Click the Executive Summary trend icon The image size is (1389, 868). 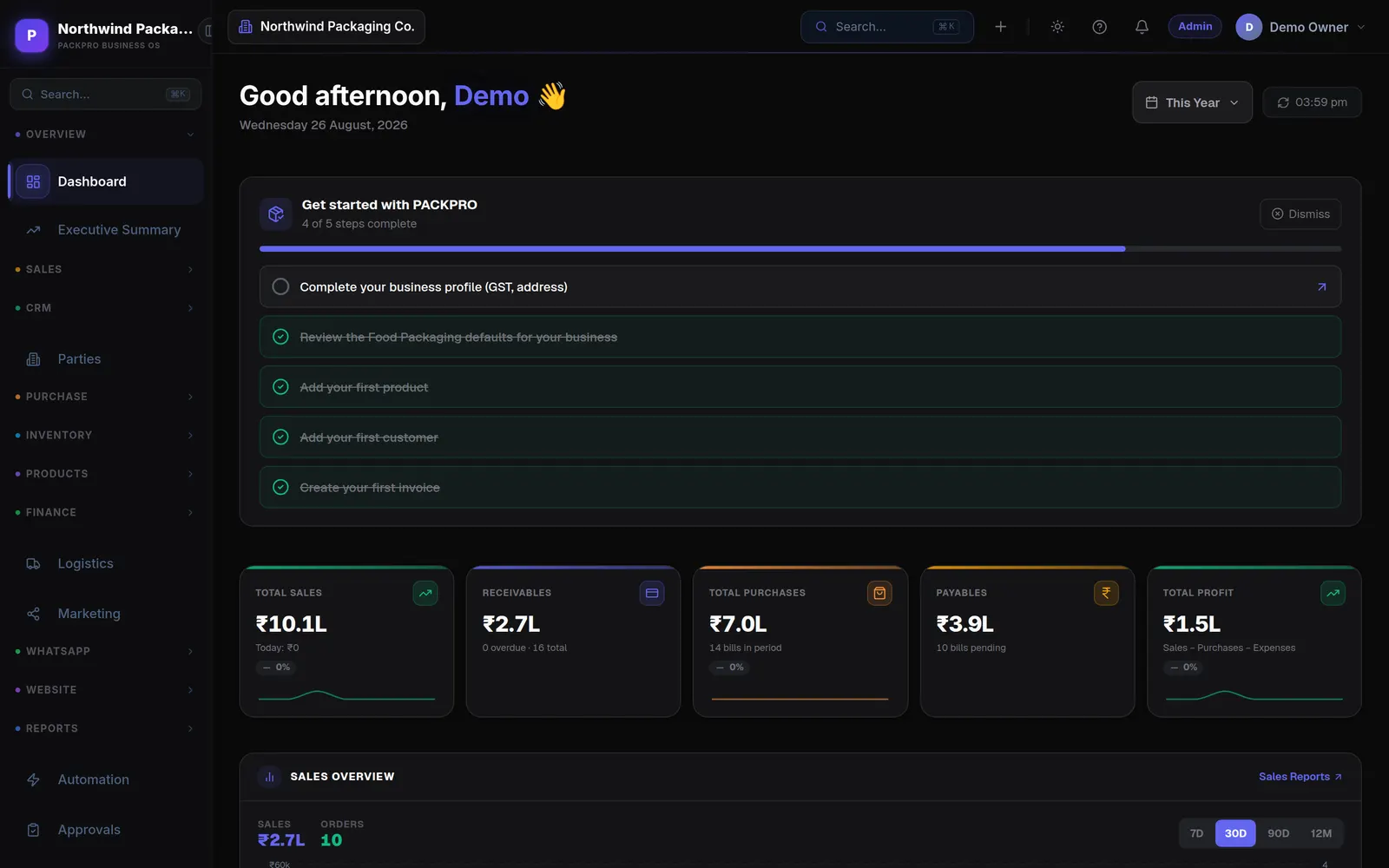[x=33, y=230]
